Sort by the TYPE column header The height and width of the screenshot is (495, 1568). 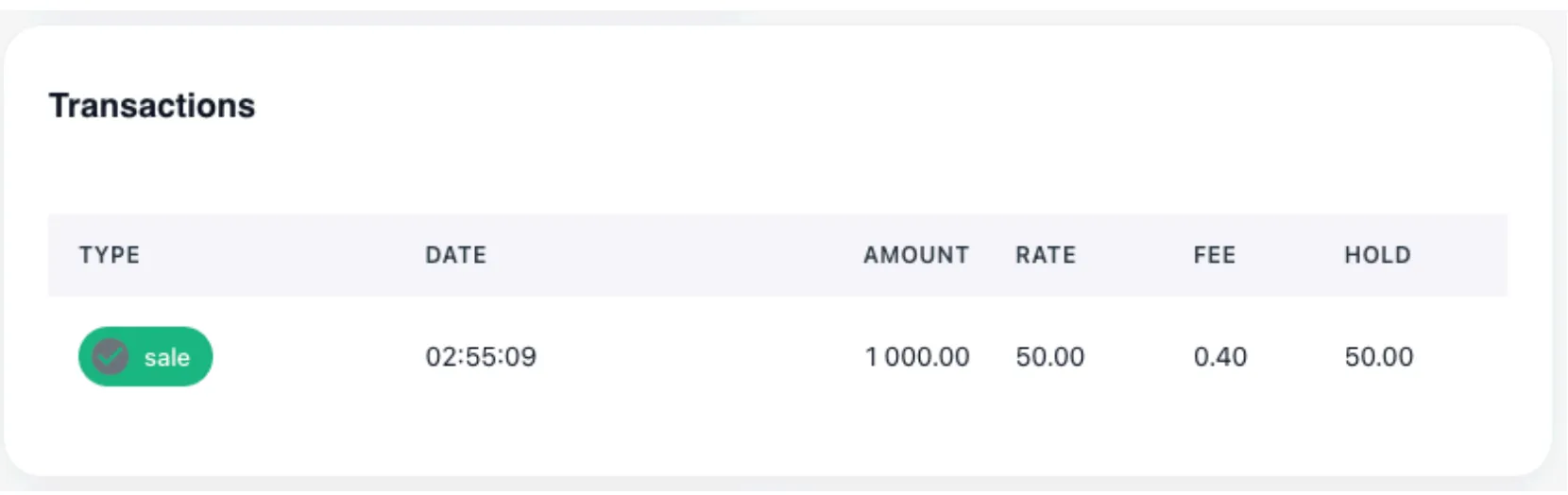tap(110, 255)
